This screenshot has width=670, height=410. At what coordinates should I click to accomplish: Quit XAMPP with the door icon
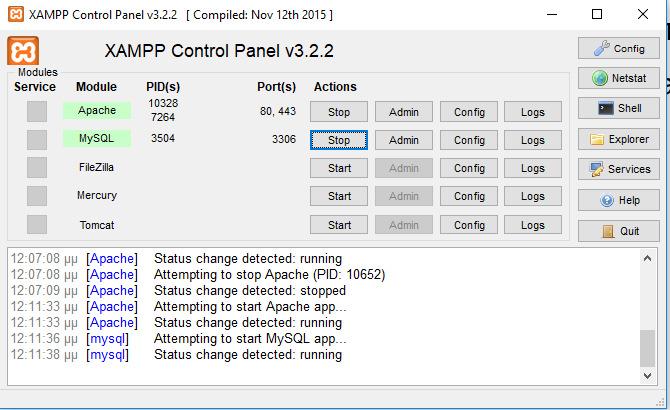pos(619,231)
